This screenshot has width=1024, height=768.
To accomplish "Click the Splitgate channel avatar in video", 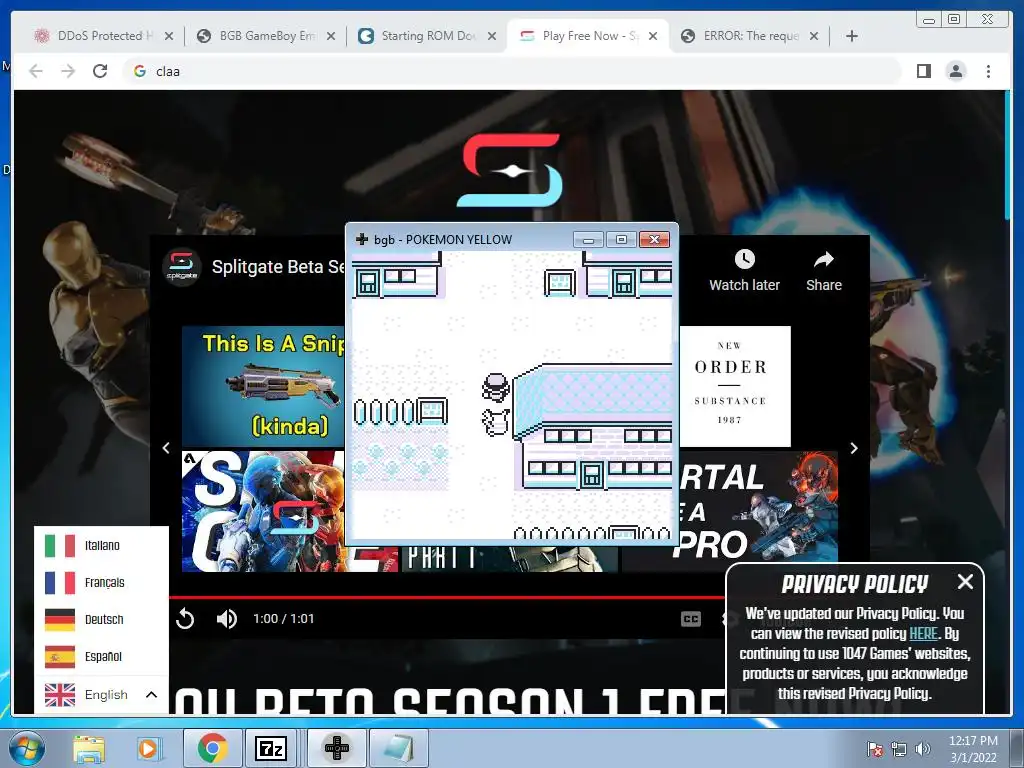I will (181, 266).
